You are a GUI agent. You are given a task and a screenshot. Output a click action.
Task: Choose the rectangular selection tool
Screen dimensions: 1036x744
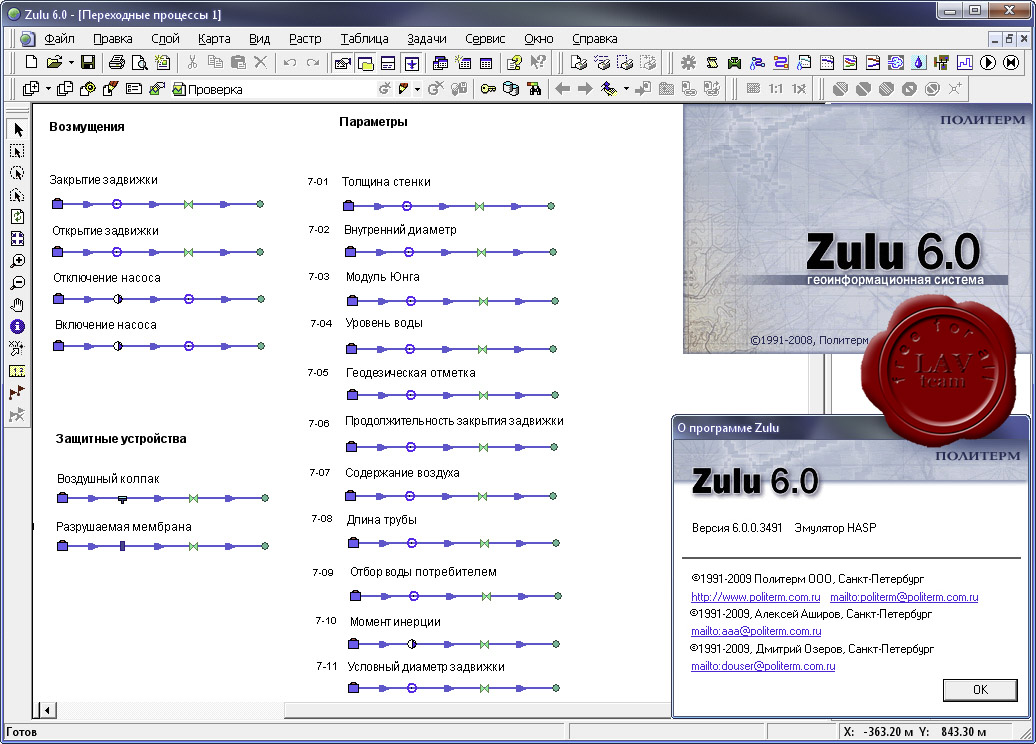(18, 151)
